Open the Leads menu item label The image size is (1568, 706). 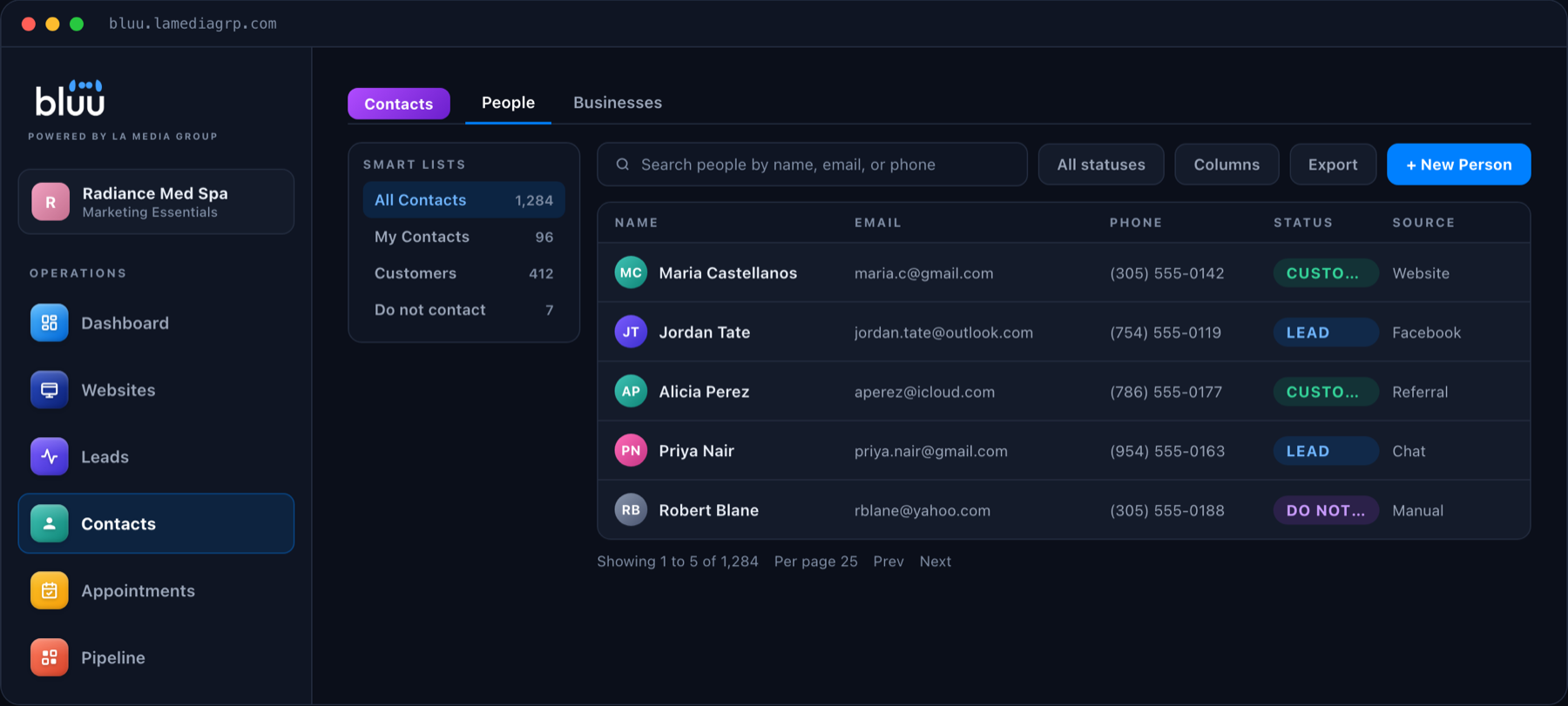pyautogui.click(x=105, y=457)
